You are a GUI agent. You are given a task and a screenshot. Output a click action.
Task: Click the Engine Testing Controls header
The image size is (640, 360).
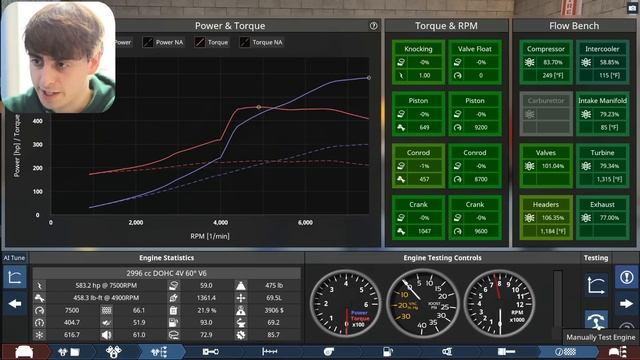click(442, 258)
